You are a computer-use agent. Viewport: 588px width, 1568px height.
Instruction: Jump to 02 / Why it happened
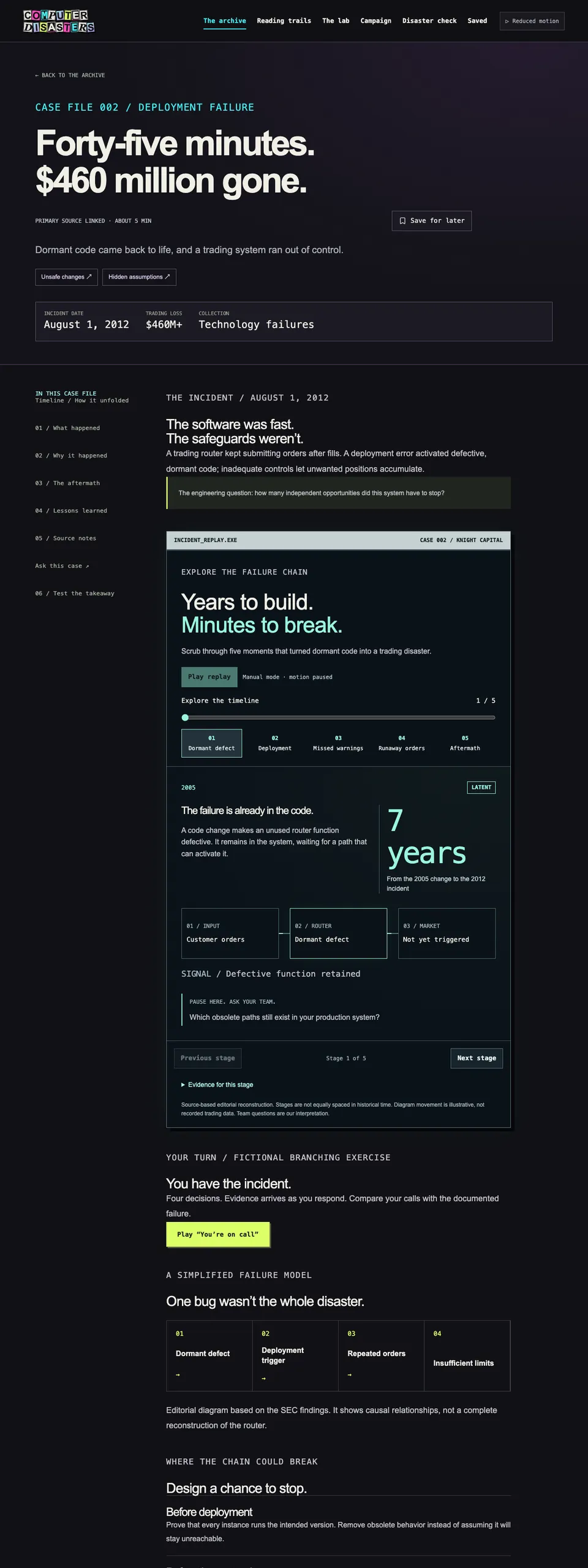[71, 456]
